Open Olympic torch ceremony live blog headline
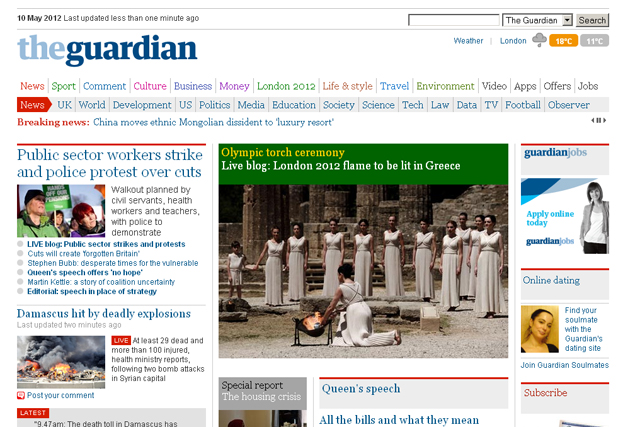Image resolution: width=640 pixels, height=427 pixels. [341, 165]
